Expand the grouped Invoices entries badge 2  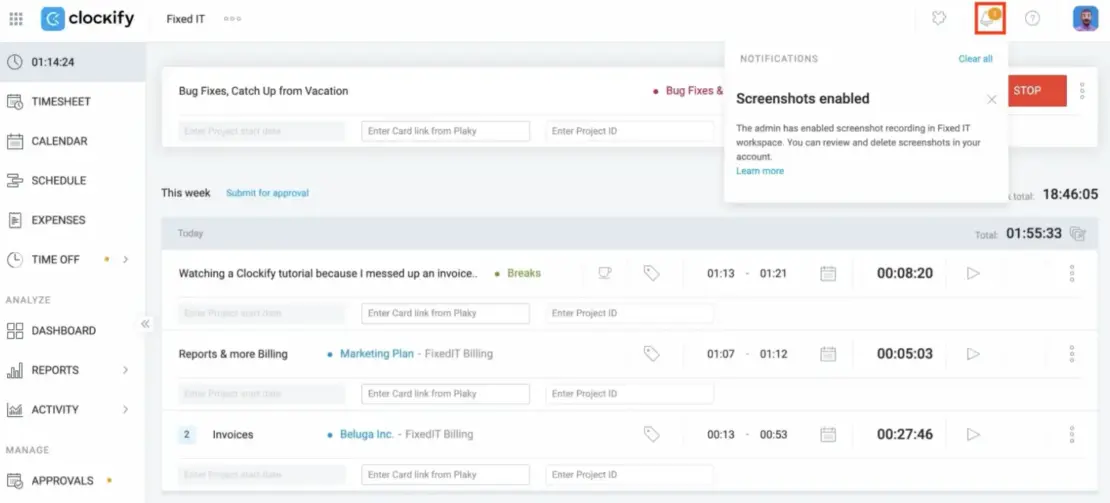(186, 434)
